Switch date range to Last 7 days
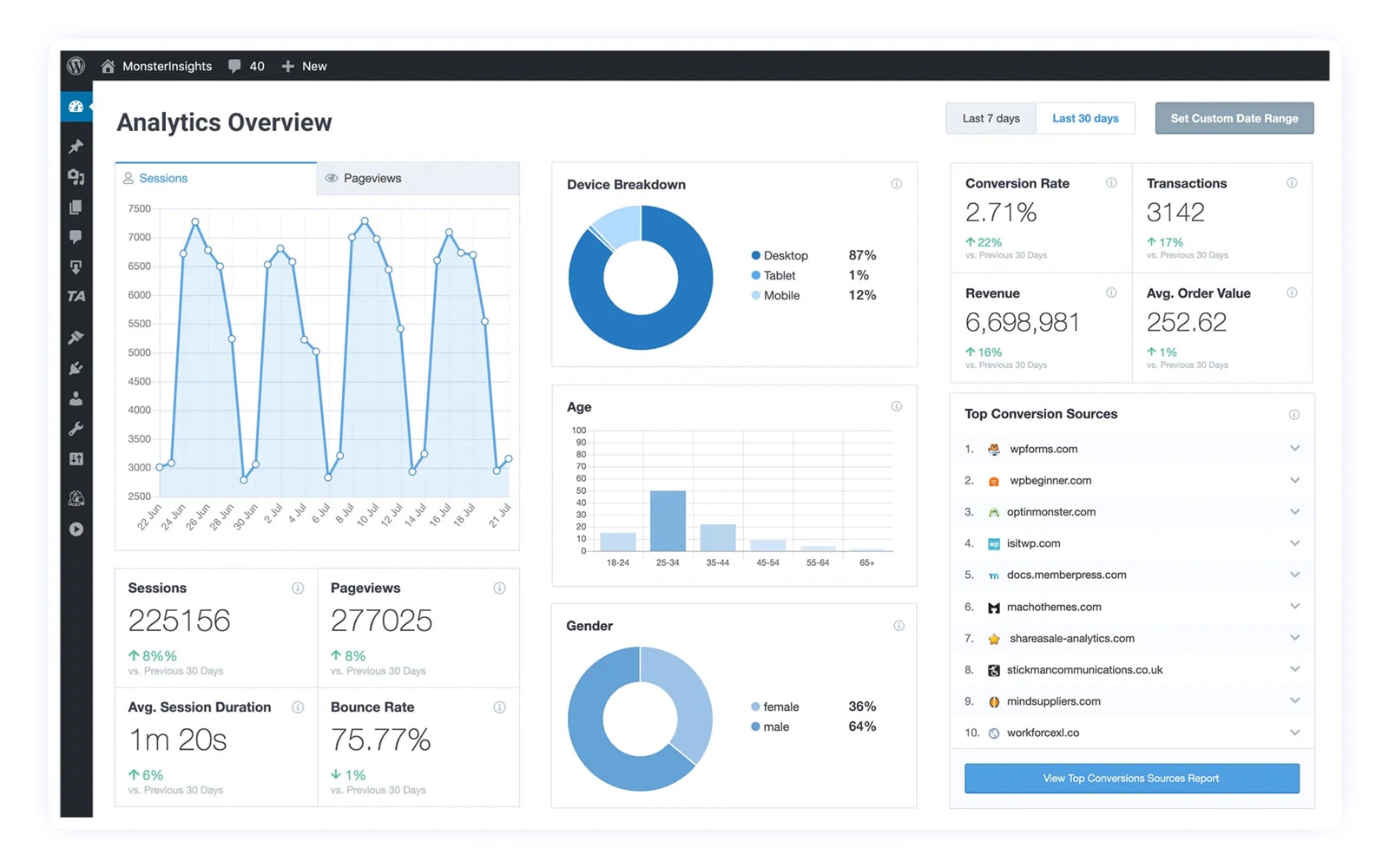This screenshot has height=868, width=1389. [991, 119]
